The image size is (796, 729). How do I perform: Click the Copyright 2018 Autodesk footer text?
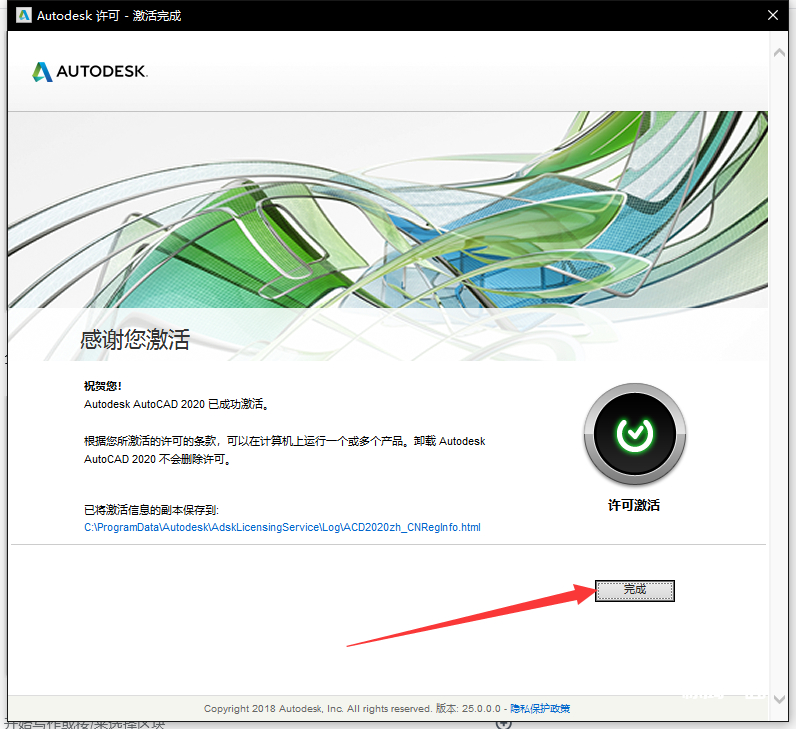pos(317,708)
